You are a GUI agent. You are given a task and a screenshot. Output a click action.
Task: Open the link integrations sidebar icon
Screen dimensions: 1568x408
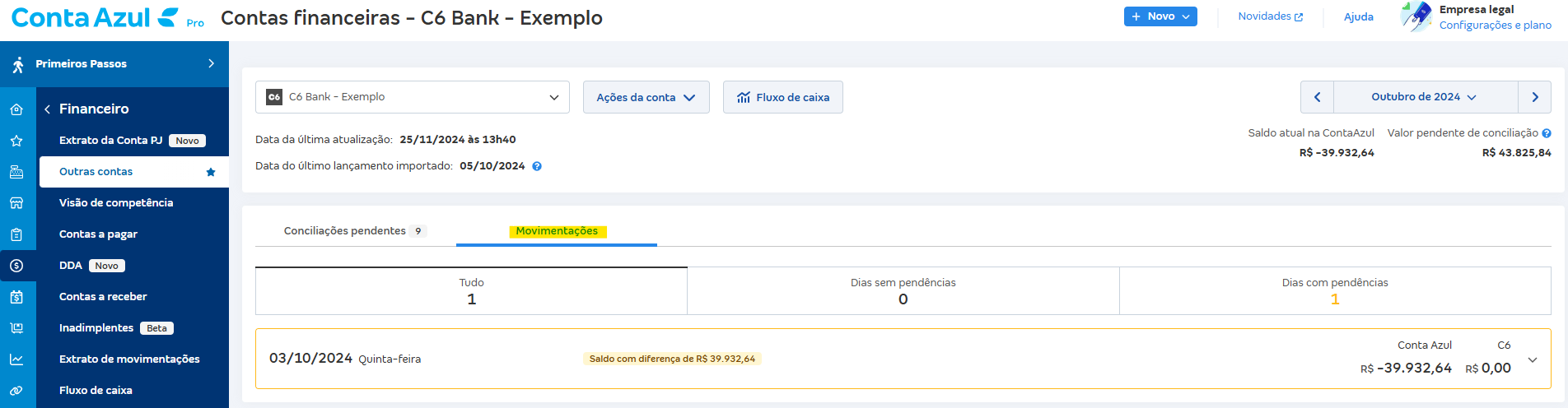tap(16, 391)
